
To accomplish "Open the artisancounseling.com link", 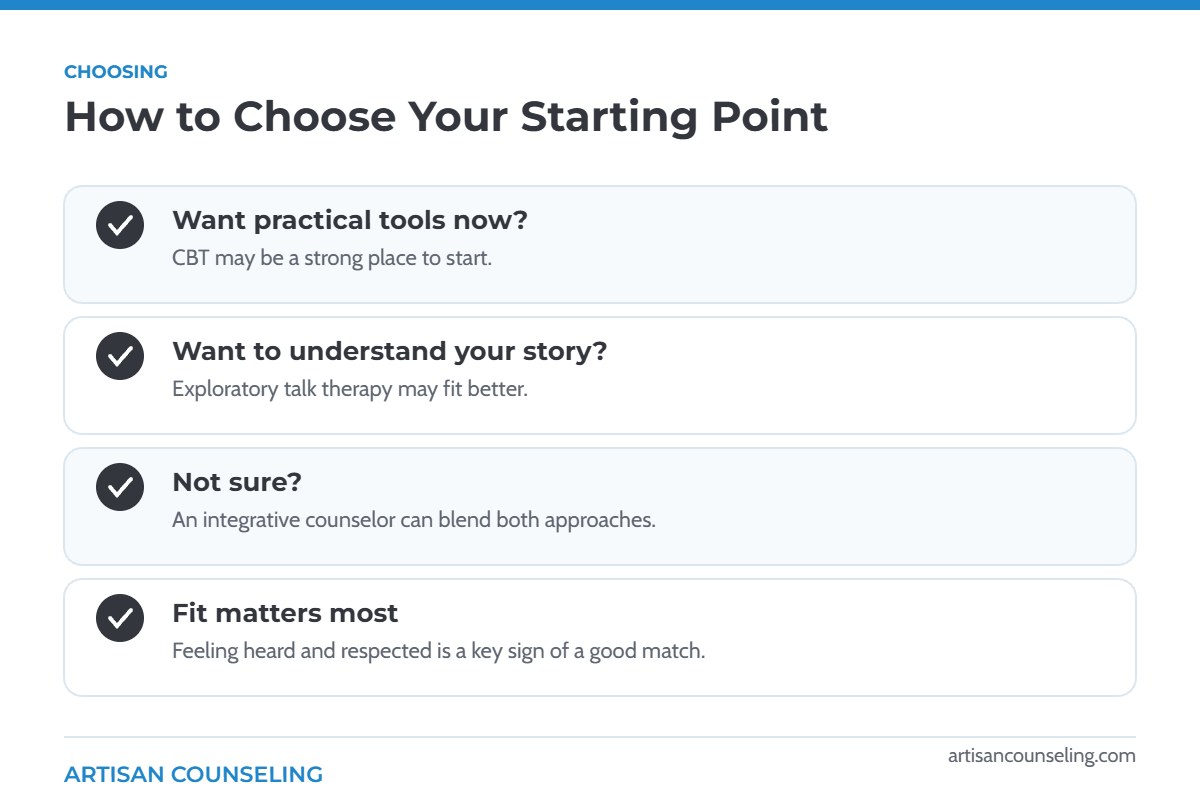I will coord(1042,756).
